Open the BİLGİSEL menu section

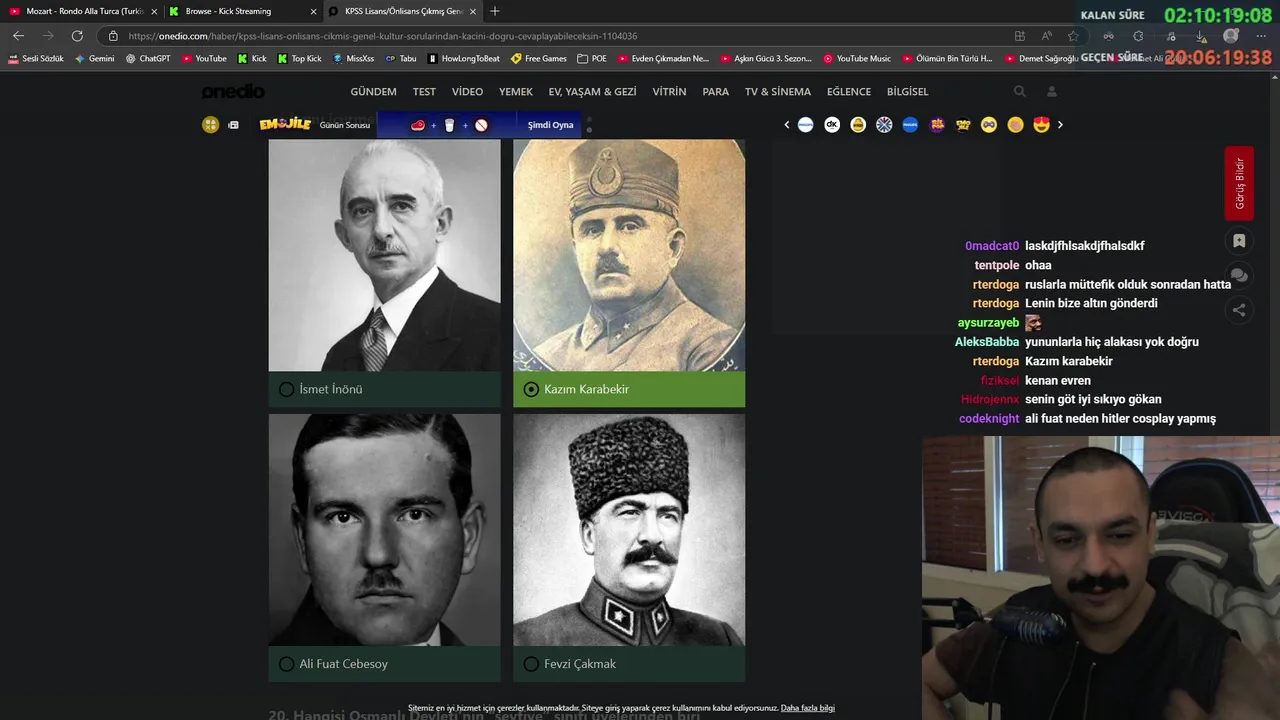coord(908,91)
